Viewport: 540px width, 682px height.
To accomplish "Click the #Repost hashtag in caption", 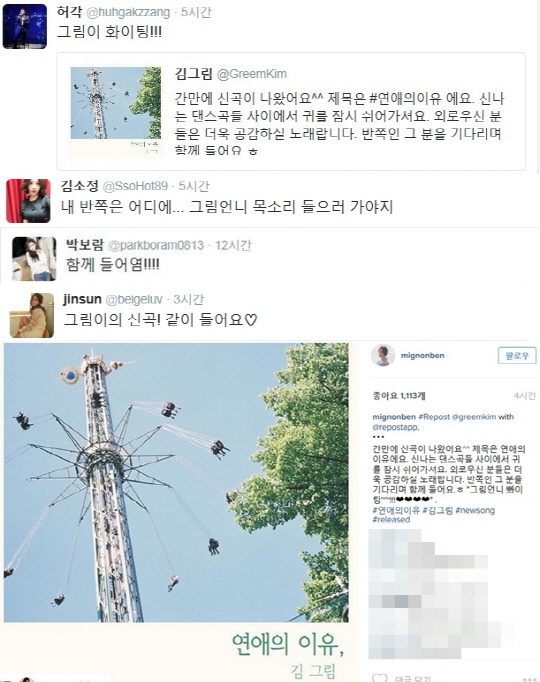I will (434, 417).
